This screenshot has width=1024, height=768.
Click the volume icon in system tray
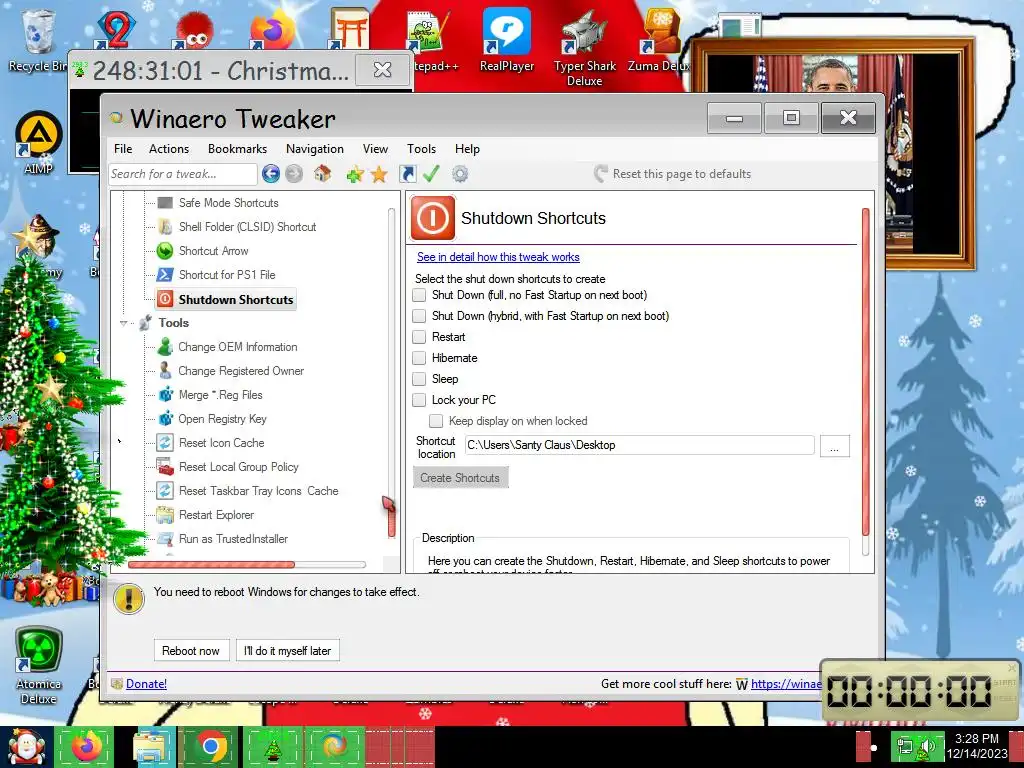tap(927, 746)
